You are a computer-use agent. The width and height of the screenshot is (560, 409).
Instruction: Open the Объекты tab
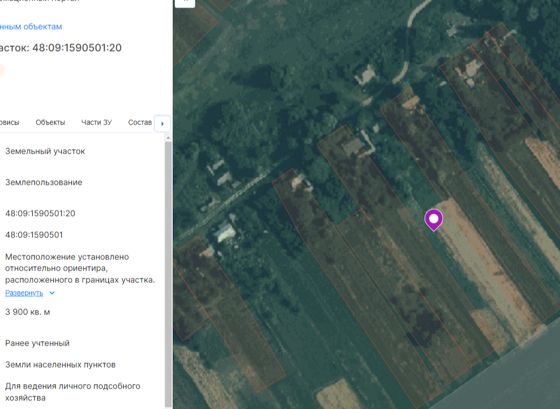tap(50, 123)
